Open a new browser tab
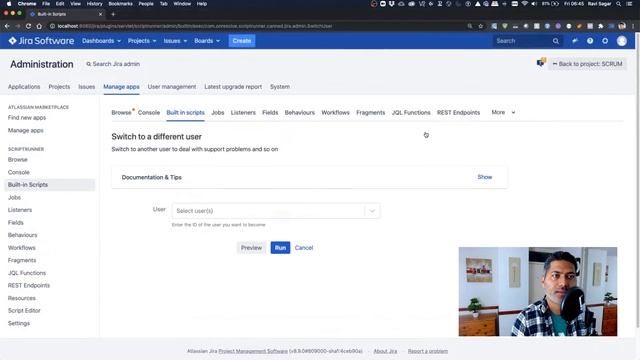Viewport: 640px width, 360px height. pyautogui.click(x=113, y=14)
